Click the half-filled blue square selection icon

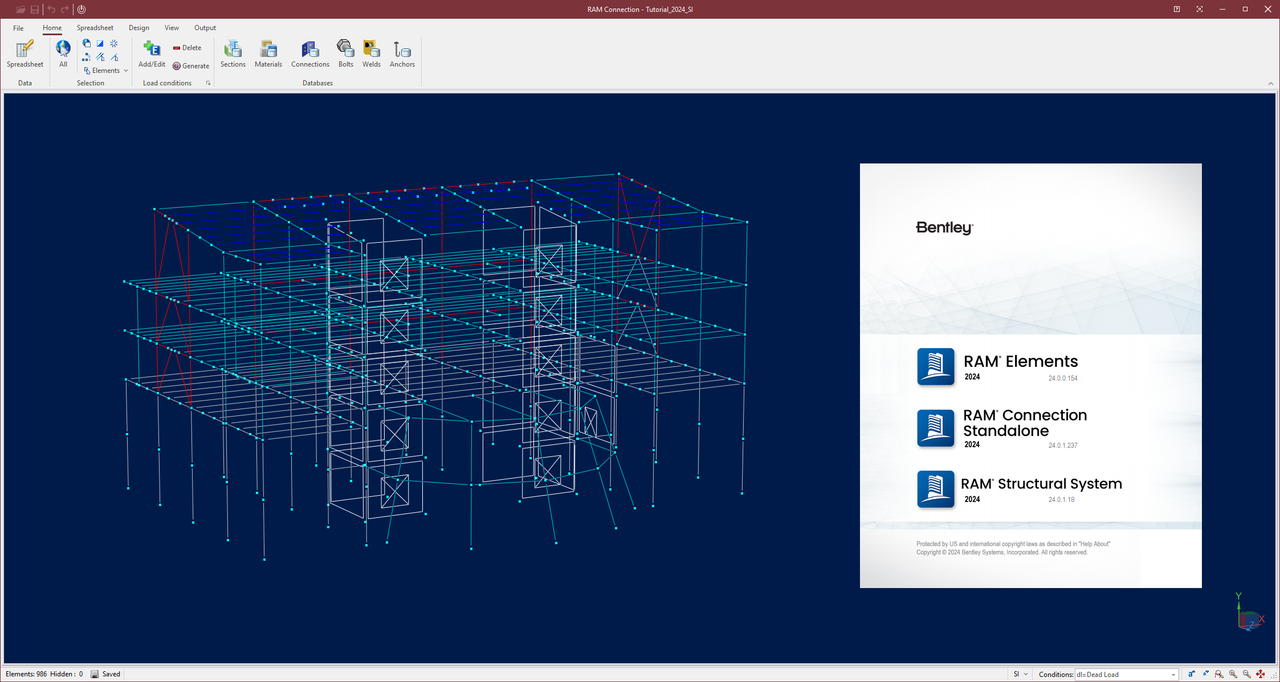pyautogui.click(x=100, y=43)
